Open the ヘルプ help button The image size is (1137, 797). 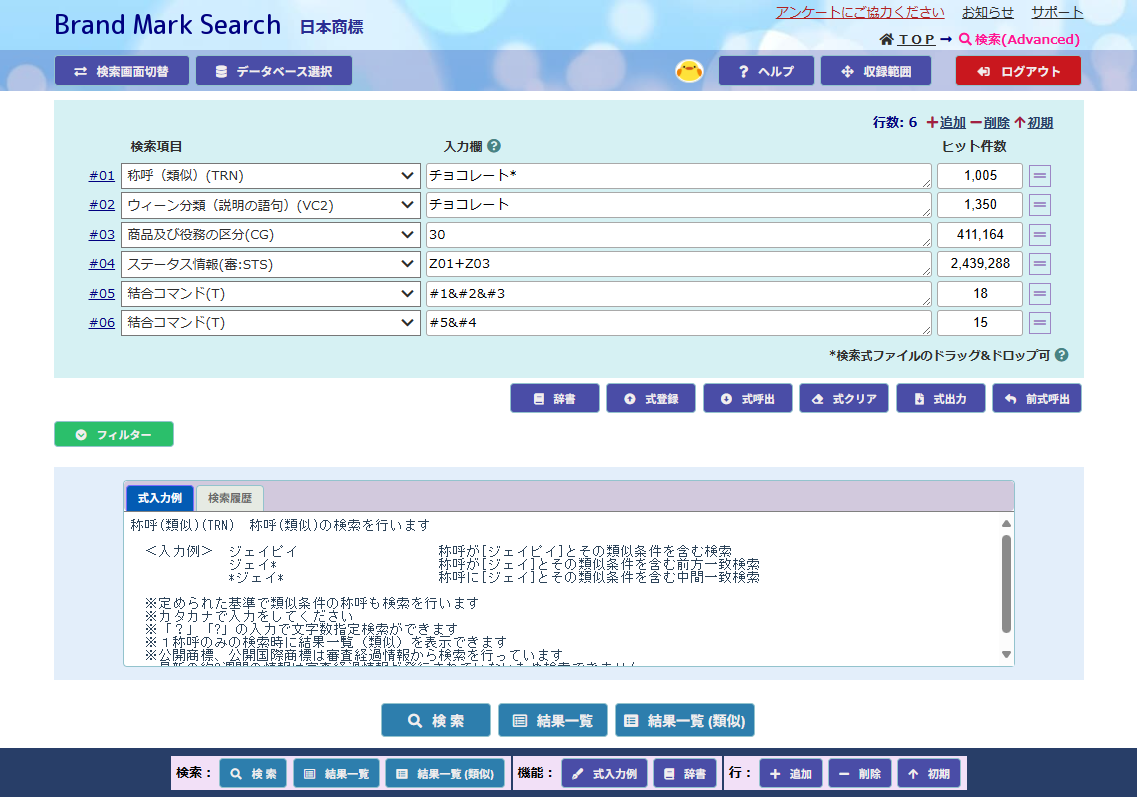point(766,71)
